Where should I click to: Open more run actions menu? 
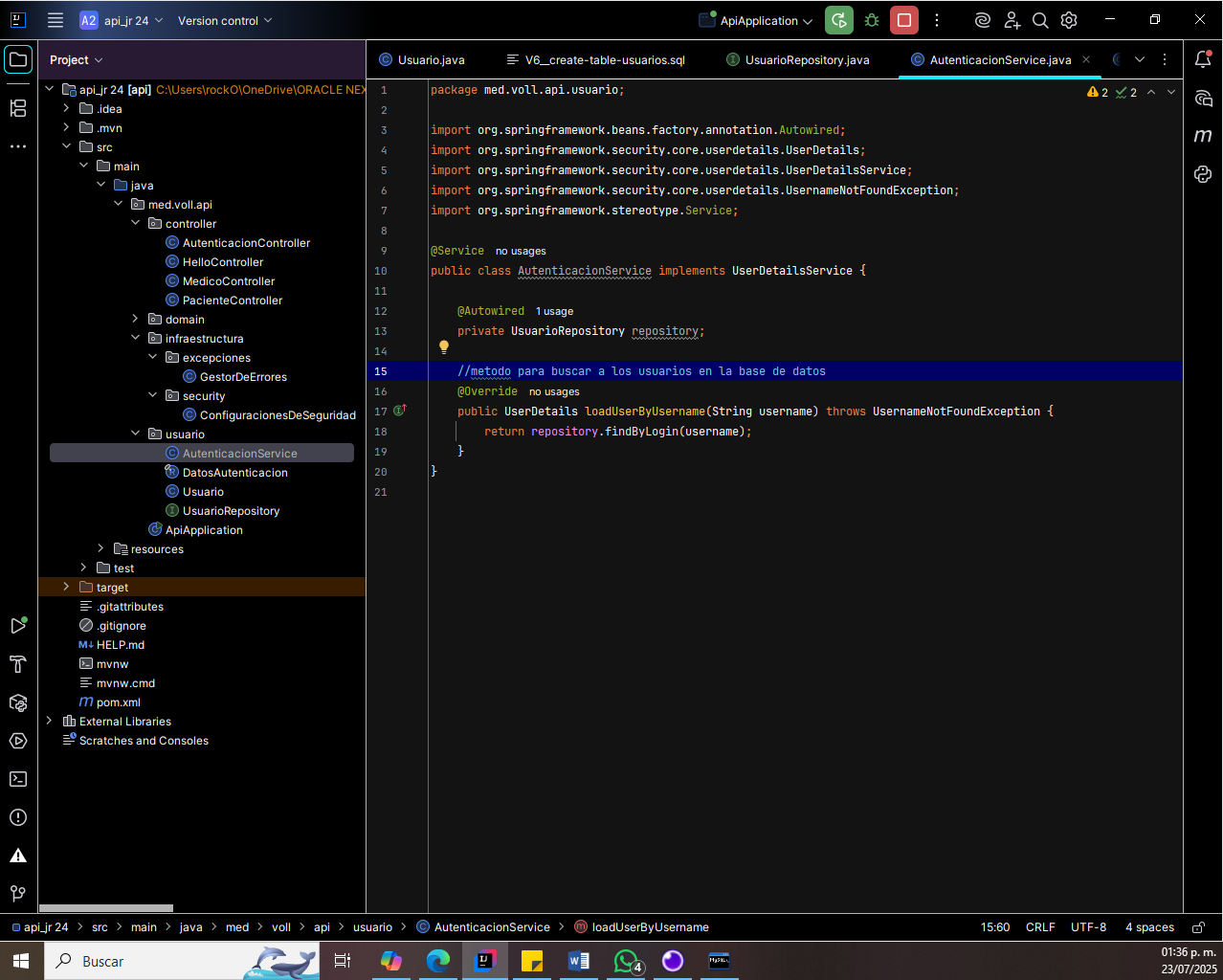coord(937,20)
